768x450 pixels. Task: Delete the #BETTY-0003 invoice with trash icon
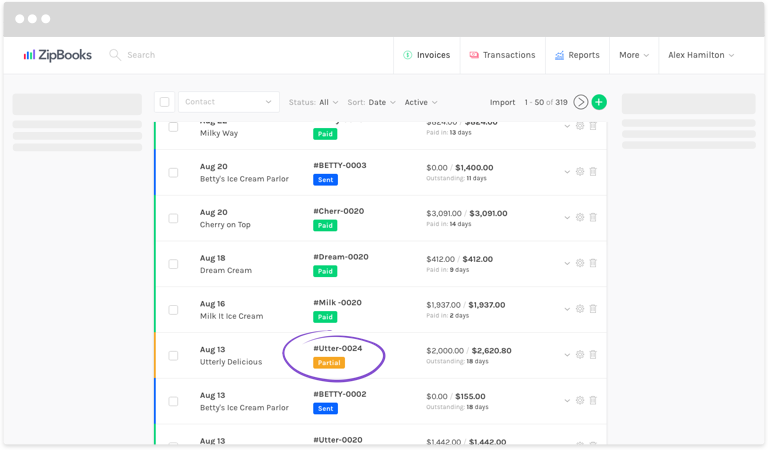(x=593, y=172)
